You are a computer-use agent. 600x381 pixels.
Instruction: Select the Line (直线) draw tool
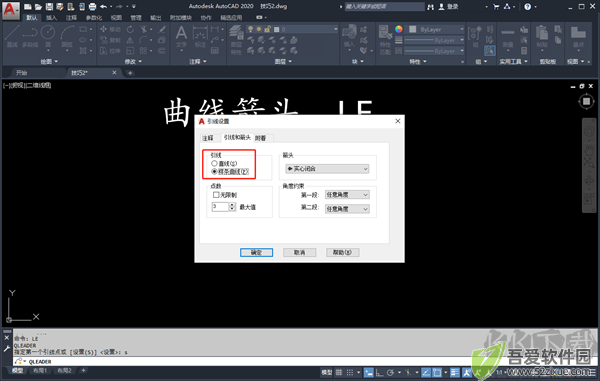pos(12,37)
